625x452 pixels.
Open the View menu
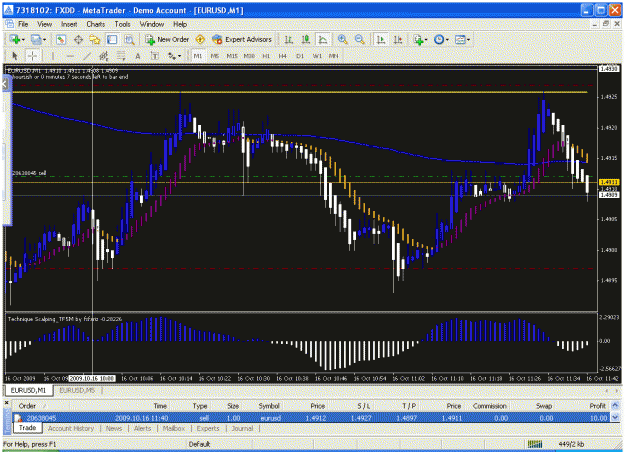click(x=45, y=24)
